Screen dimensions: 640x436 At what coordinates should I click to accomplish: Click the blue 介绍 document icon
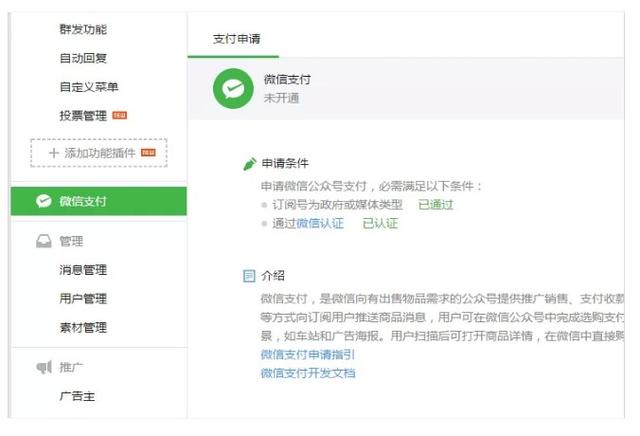[x=249, y=276]
